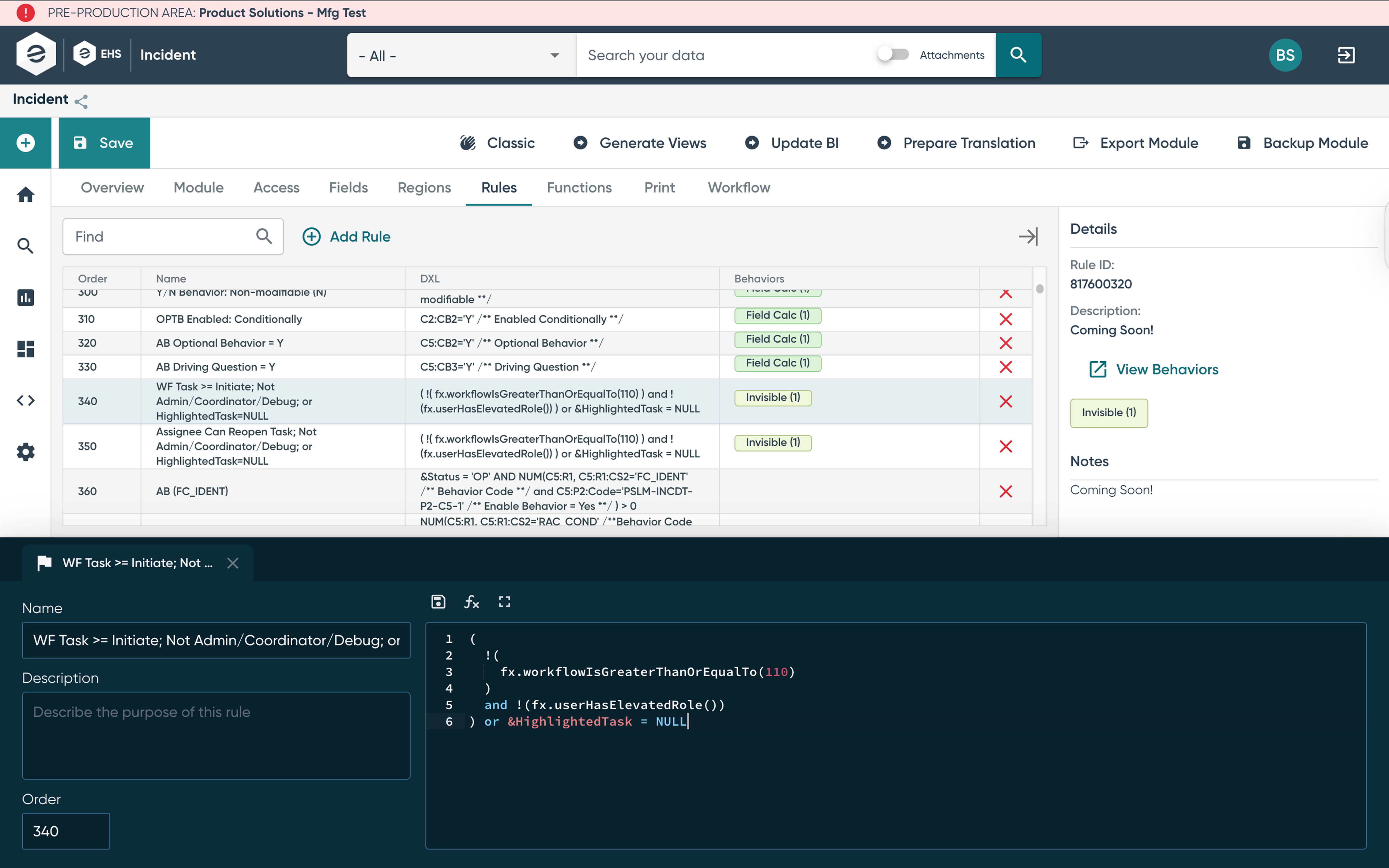1389x868 pixels.
Task: Click the flag icon in rule tab
Action: click(x=44, y=563)
